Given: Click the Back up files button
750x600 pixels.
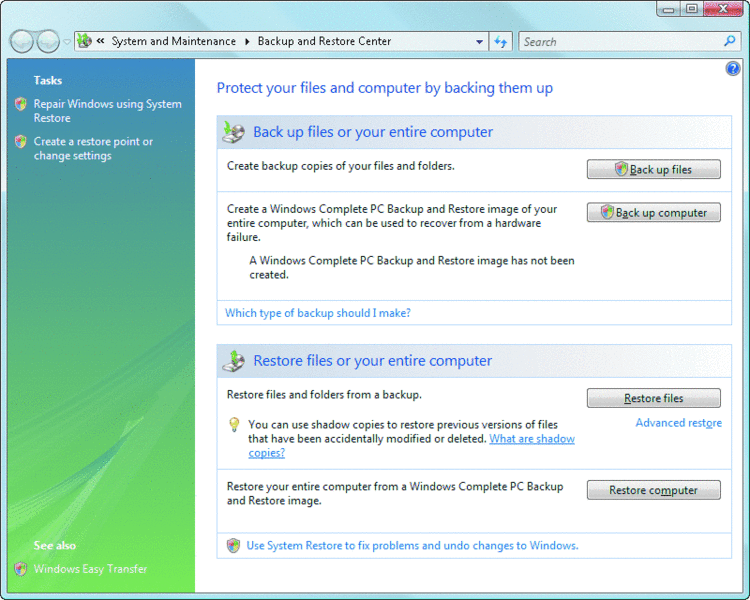Looking at the screenshot, I should [x=653, y=169].
